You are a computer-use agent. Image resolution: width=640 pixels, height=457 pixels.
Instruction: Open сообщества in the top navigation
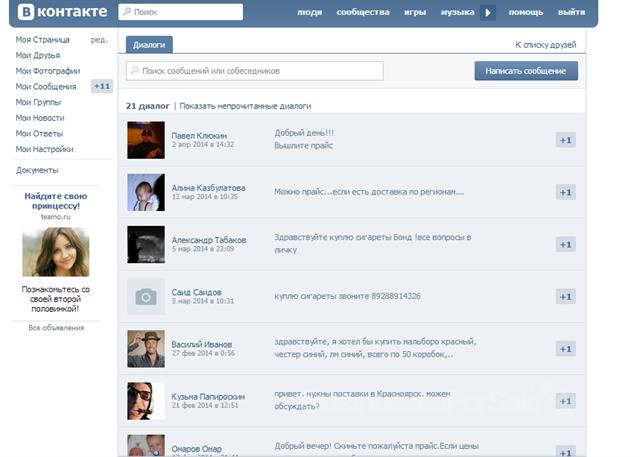coord(363,13)
